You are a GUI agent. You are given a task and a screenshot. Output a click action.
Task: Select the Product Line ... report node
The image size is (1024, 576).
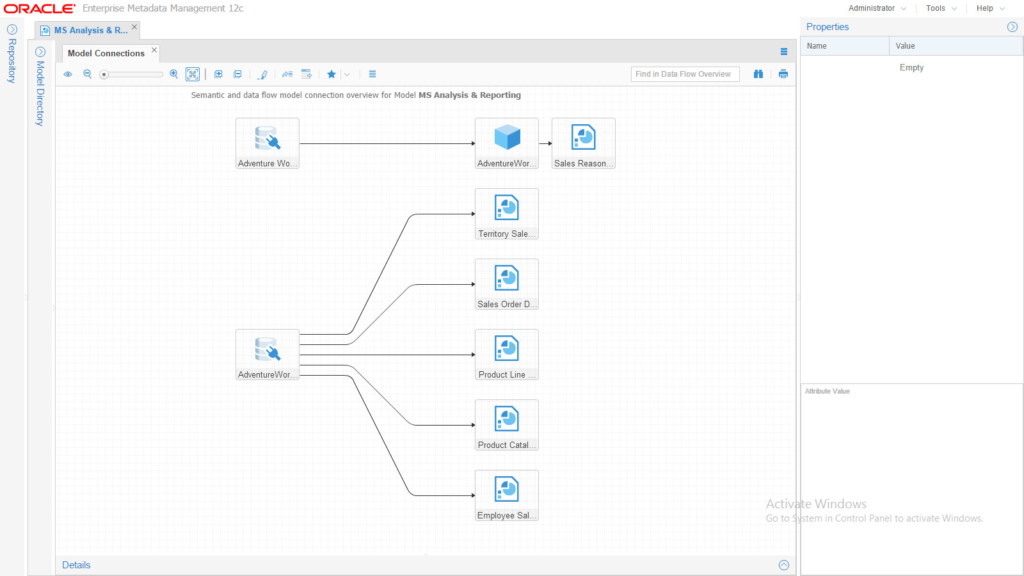pyautogui.click(x=507, y=355)
